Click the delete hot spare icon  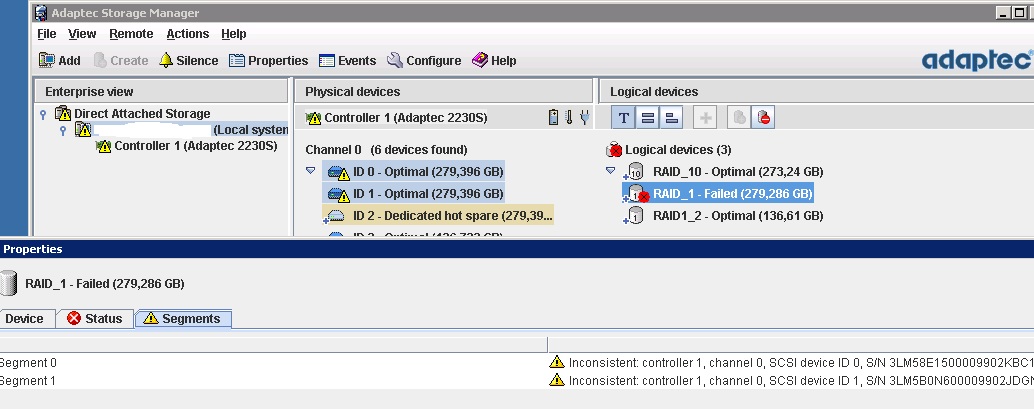[x=763, y=118]
